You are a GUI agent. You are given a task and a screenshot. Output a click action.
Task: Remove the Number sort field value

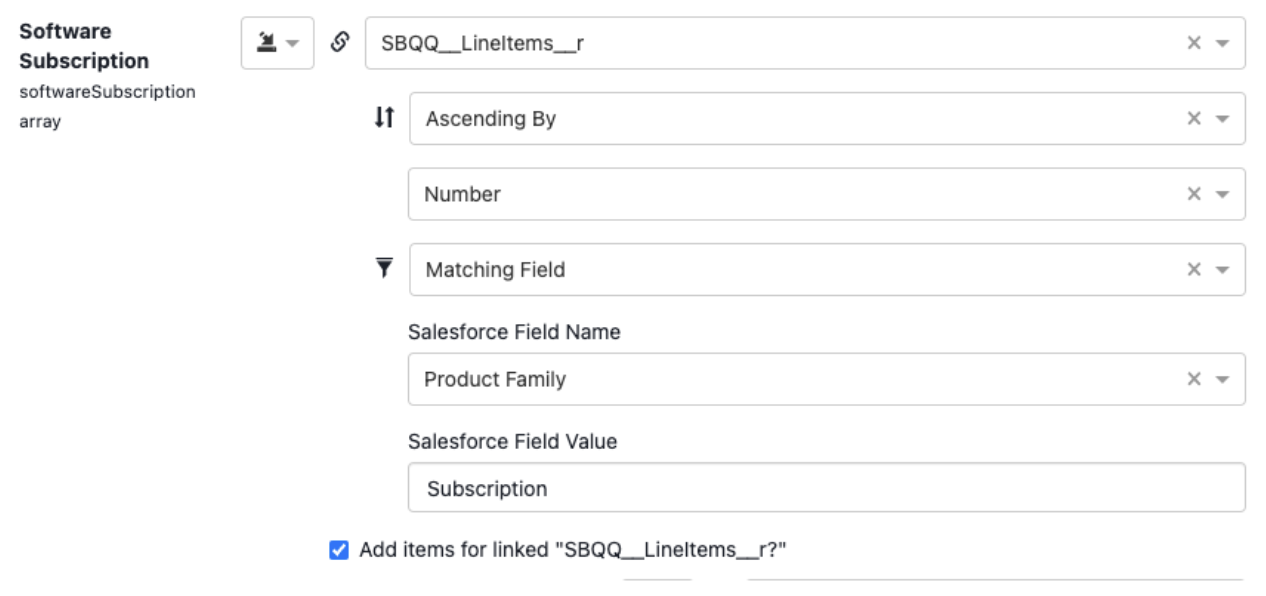pyautogui.click(x=1194, y=194)
